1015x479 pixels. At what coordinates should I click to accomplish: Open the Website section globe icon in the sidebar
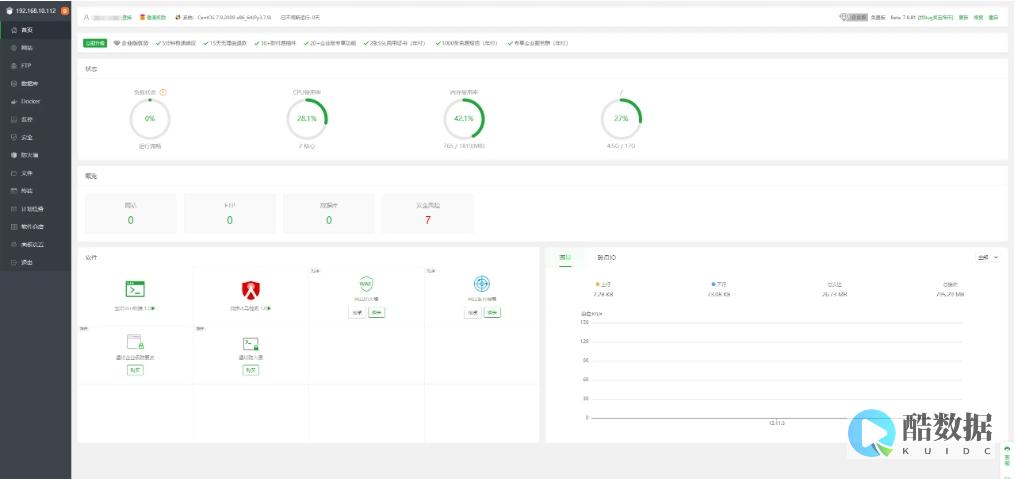tap(14, 48)
